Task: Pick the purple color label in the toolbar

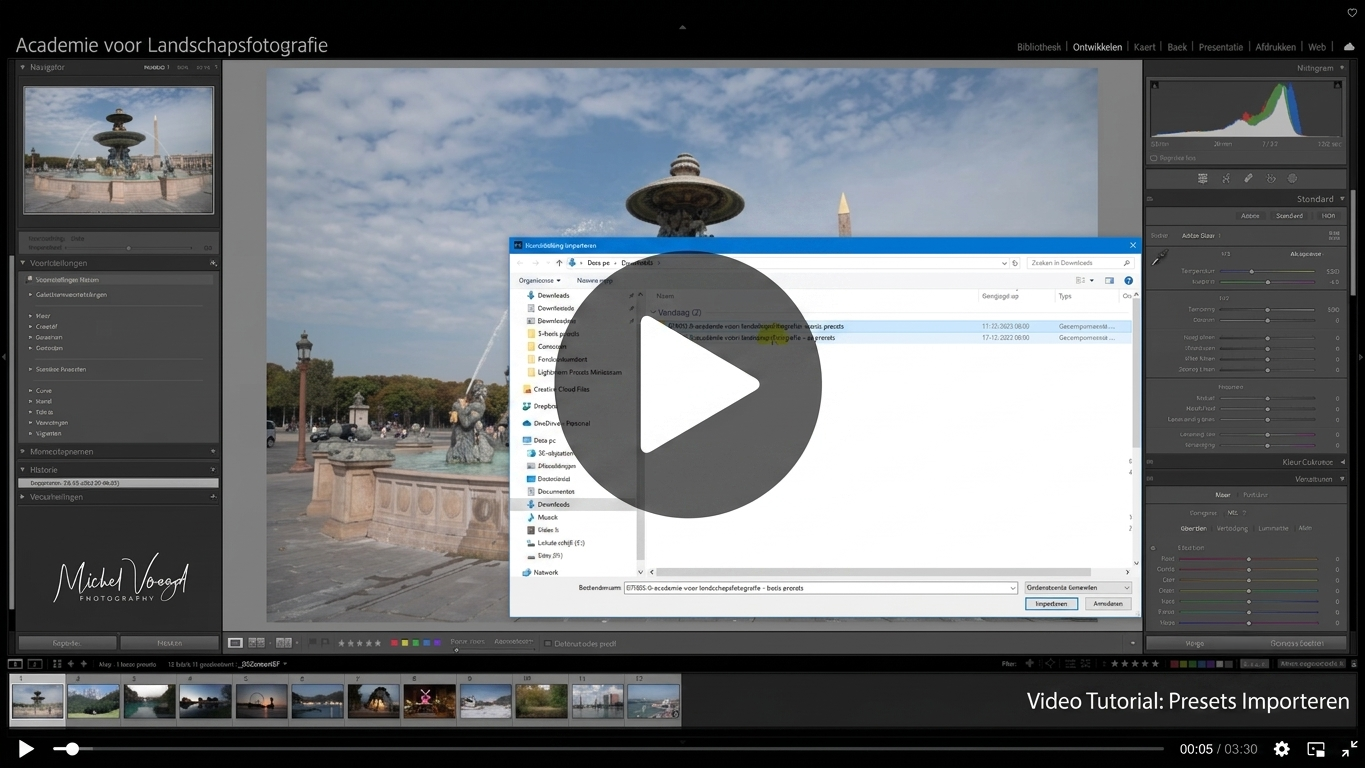Action: click(437, 643)
